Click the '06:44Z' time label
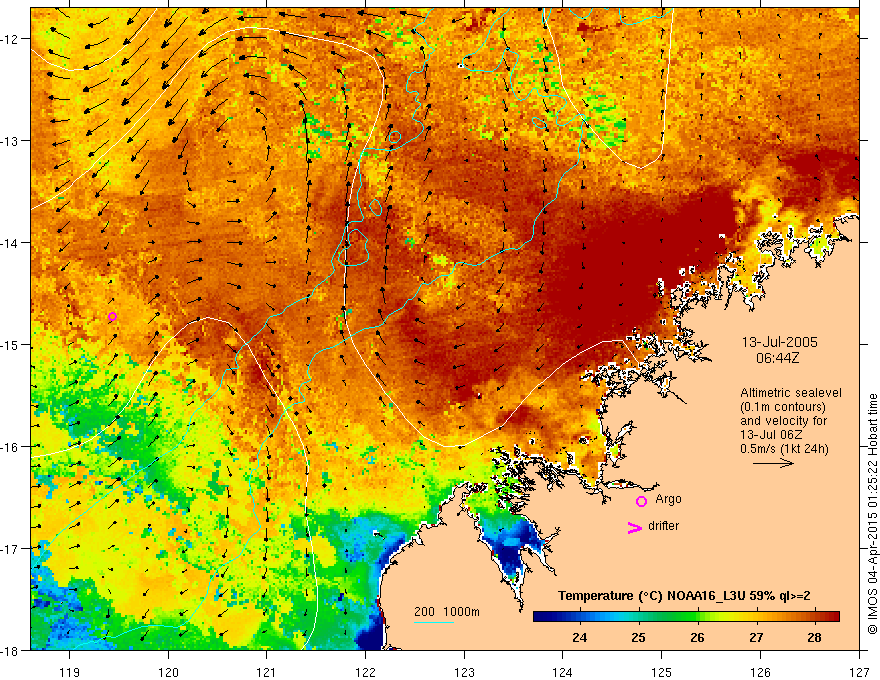 point(778,357)
